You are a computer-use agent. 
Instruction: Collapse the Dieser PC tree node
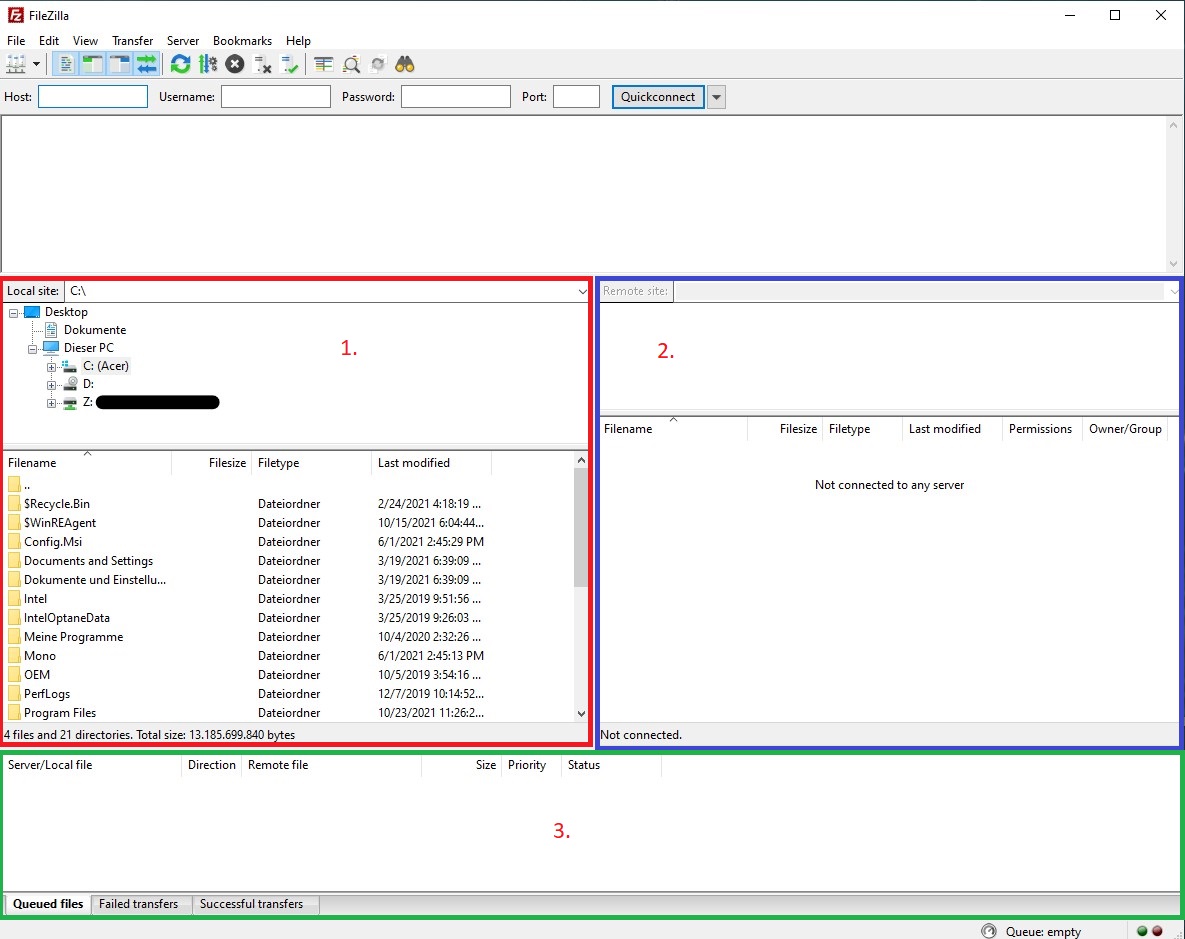point(32,349)
